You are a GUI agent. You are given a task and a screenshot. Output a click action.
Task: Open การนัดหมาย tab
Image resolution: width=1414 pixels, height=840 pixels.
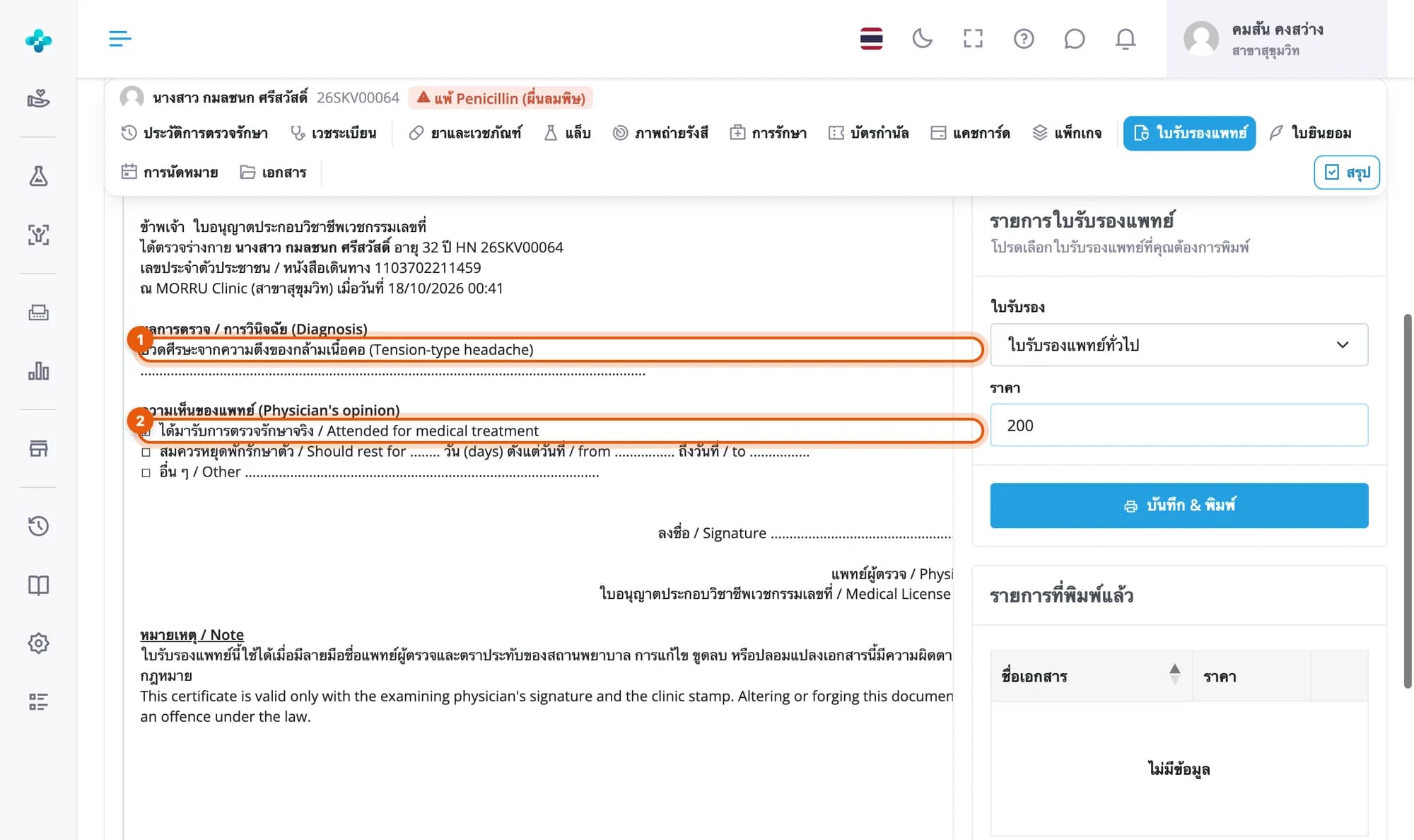coord(170,172)
